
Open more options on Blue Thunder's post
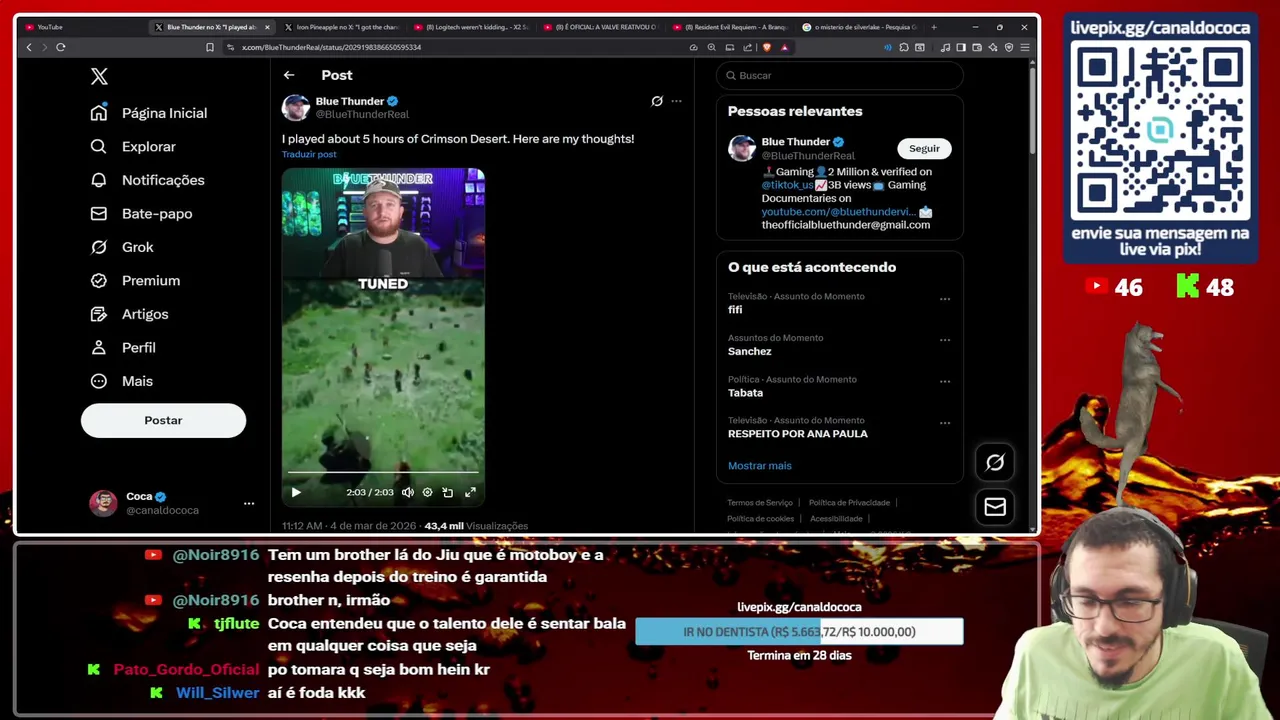(677, 101)
